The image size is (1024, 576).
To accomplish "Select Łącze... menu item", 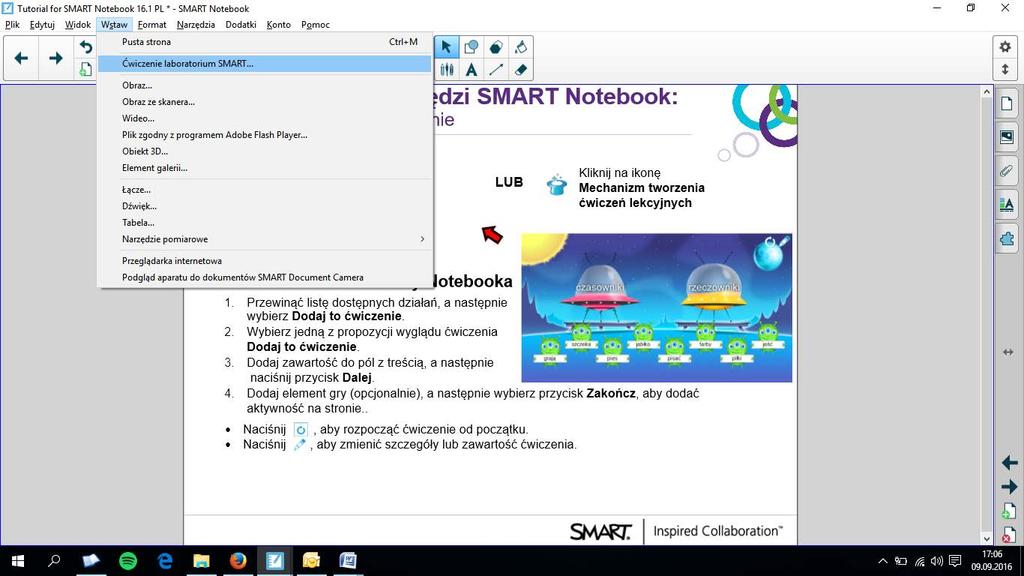I will (264, 189).
